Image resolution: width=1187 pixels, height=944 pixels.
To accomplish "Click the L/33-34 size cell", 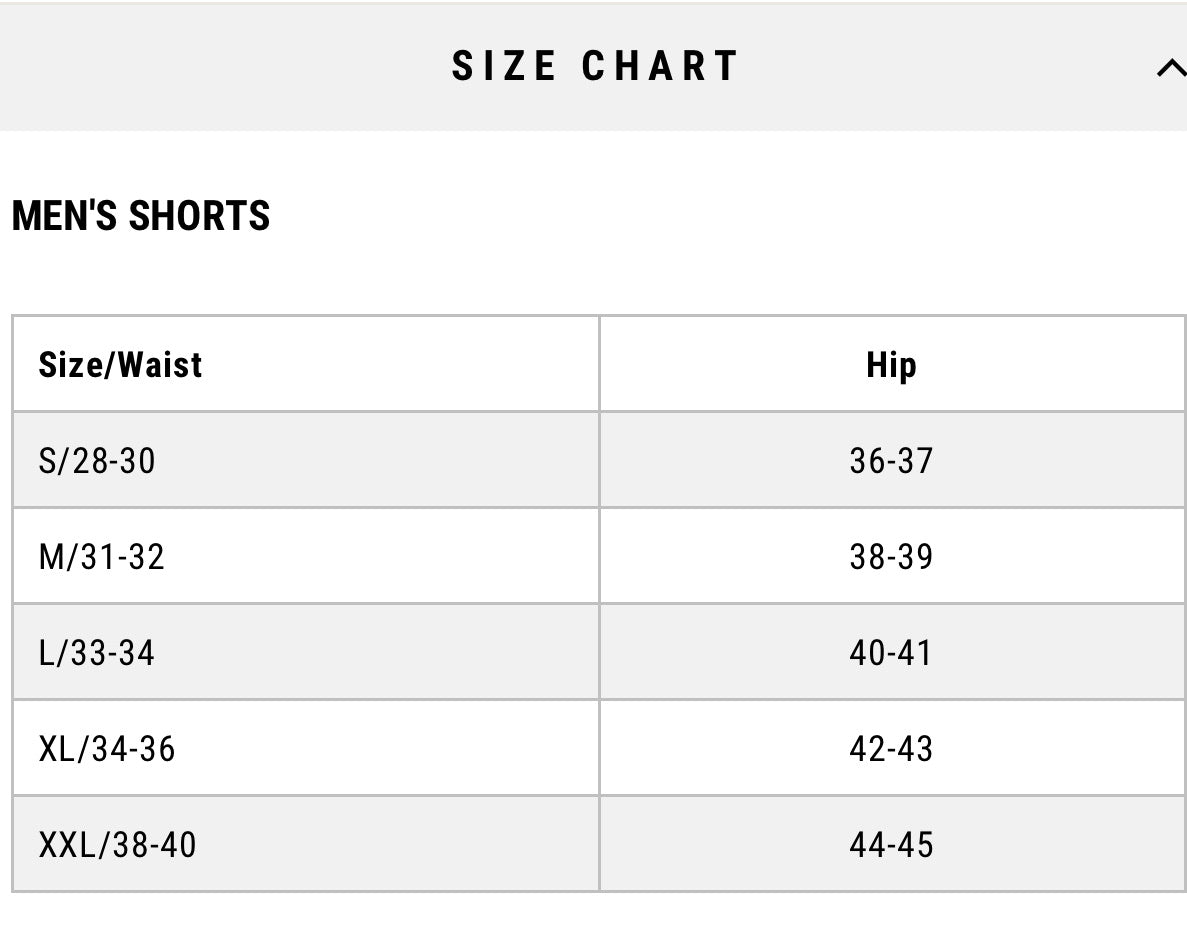I will (97, 653).
